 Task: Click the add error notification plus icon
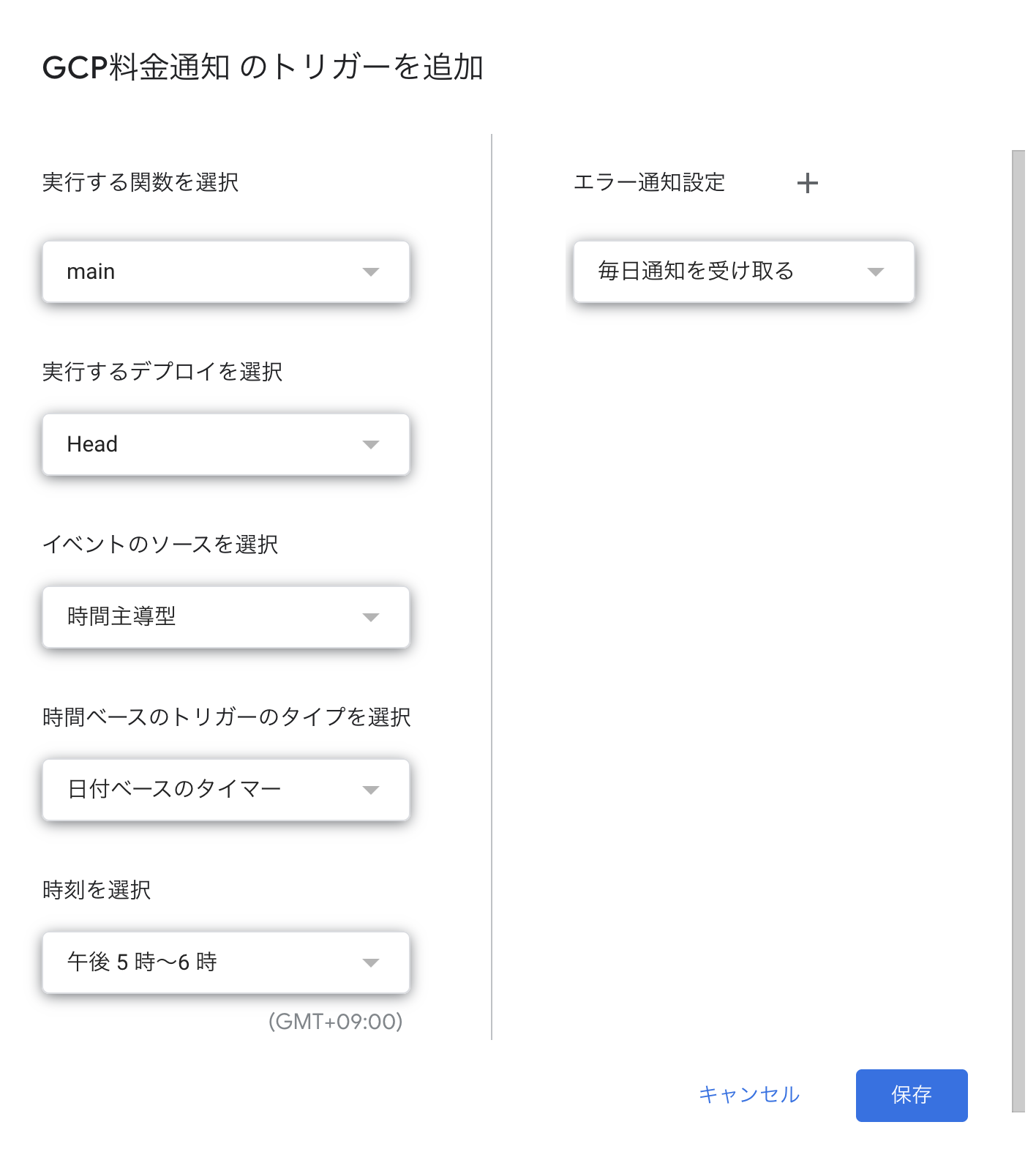(x=807, y=183)
